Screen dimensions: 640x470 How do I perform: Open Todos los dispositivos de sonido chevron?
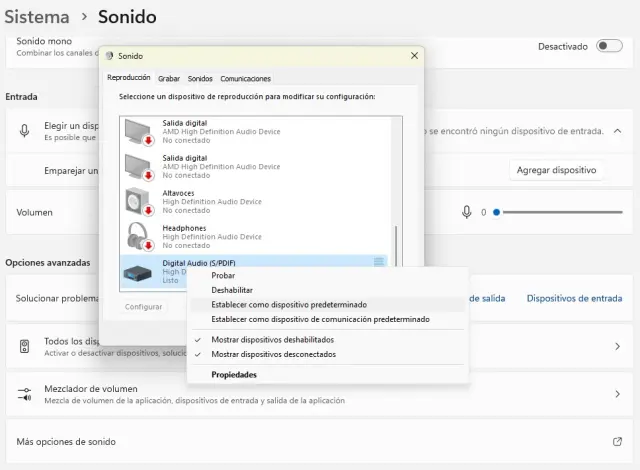(x=617, y=346)
